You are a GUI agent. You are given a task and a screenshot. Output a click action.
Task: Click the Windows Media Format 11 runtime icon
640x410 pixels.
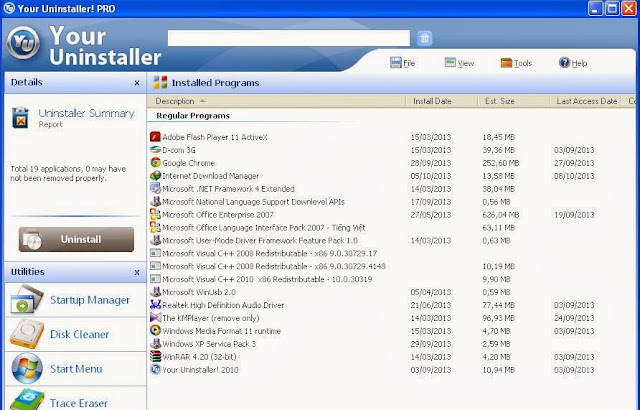tap(155, 331)
